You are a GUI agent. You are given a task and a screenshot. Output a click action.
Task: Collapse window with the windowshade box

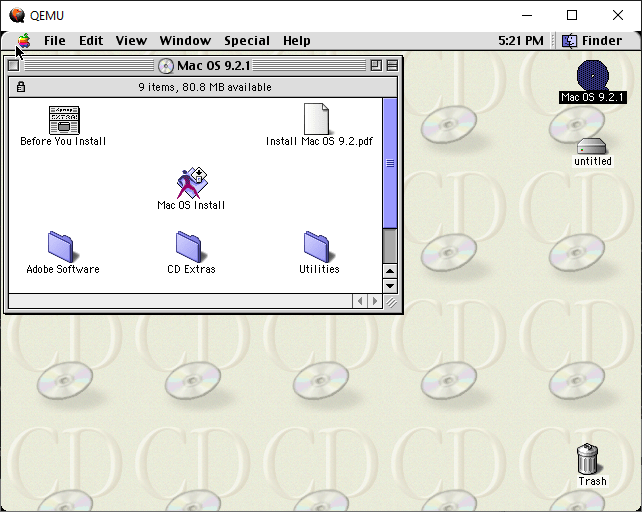pyautogui.click(x=392, y=66)
